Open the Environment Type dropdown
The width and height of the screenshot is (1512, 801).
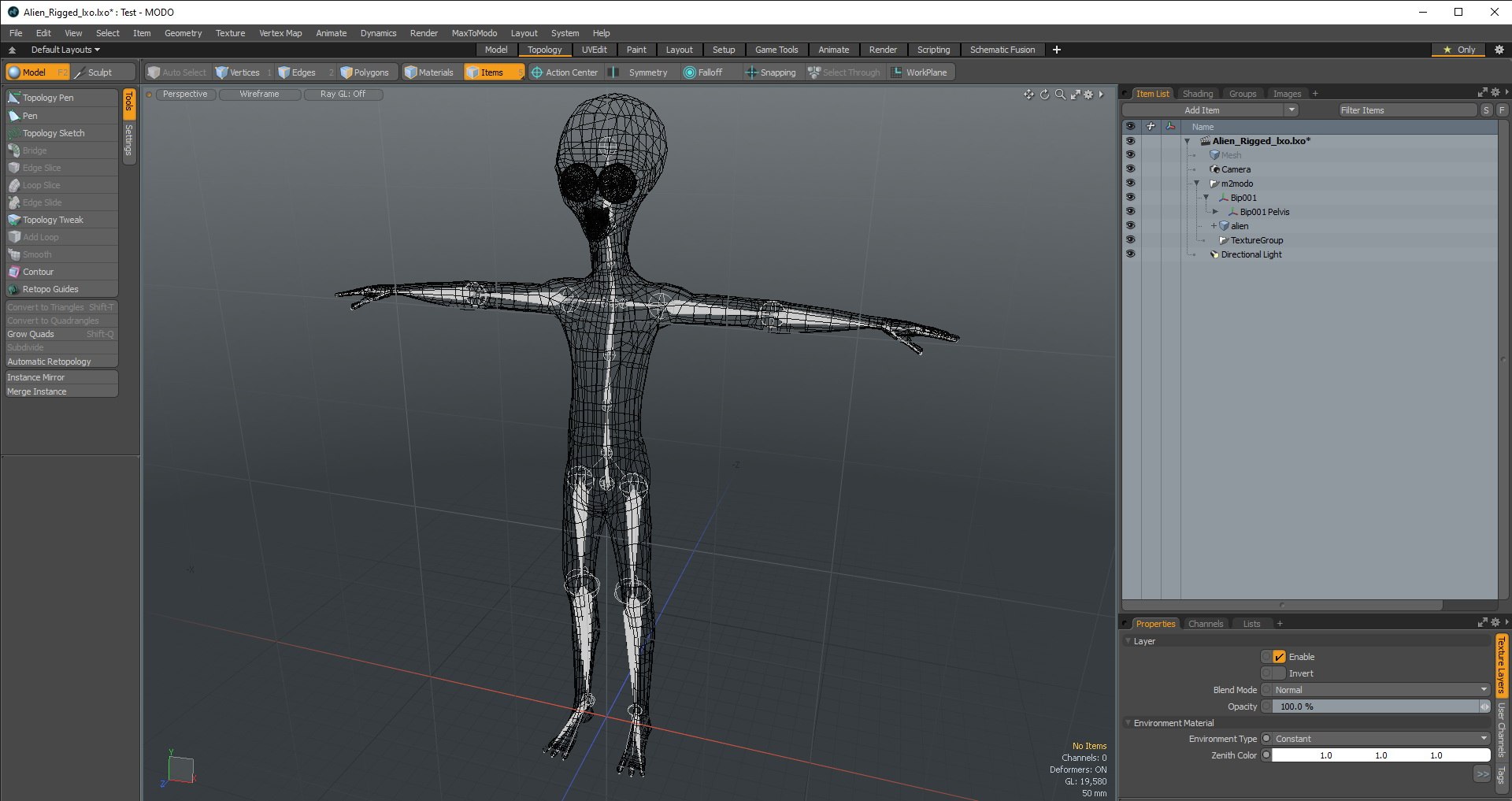coord(1381,739)
